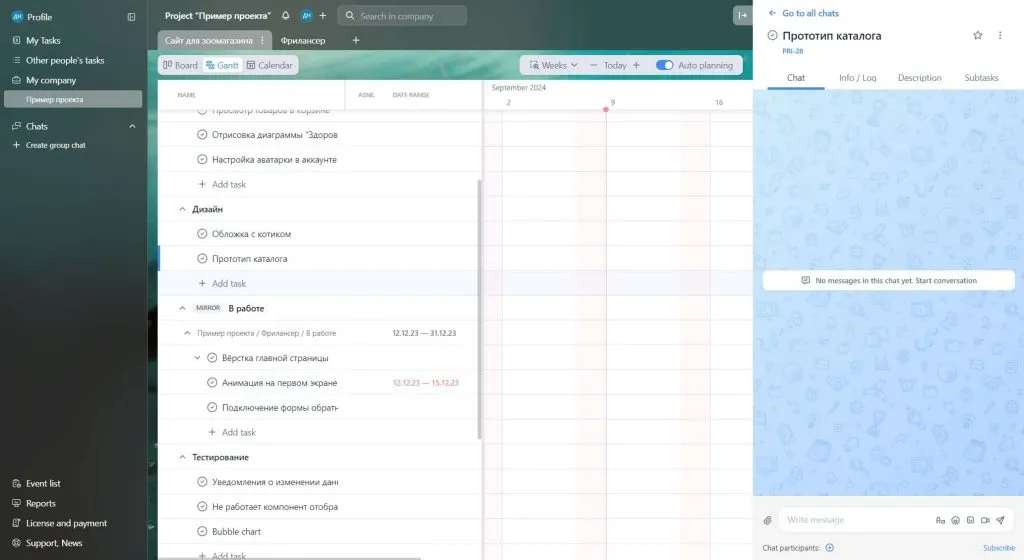
Task: Mark Отрисовка диаграммы task as complete
Action: [x=202, y=134]
